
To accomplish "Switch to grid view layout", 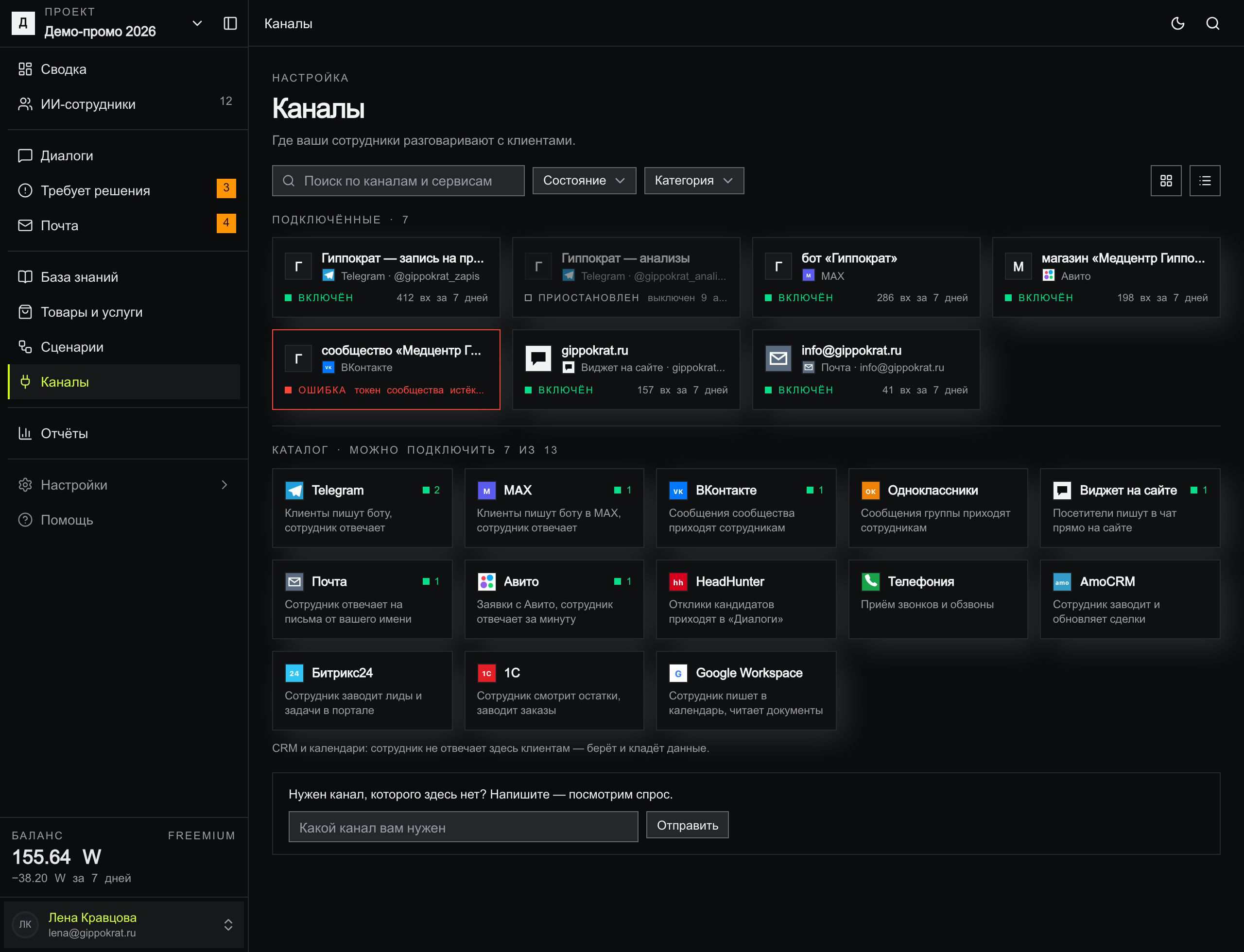I will pyautogui.click(x=1166, y=181).
